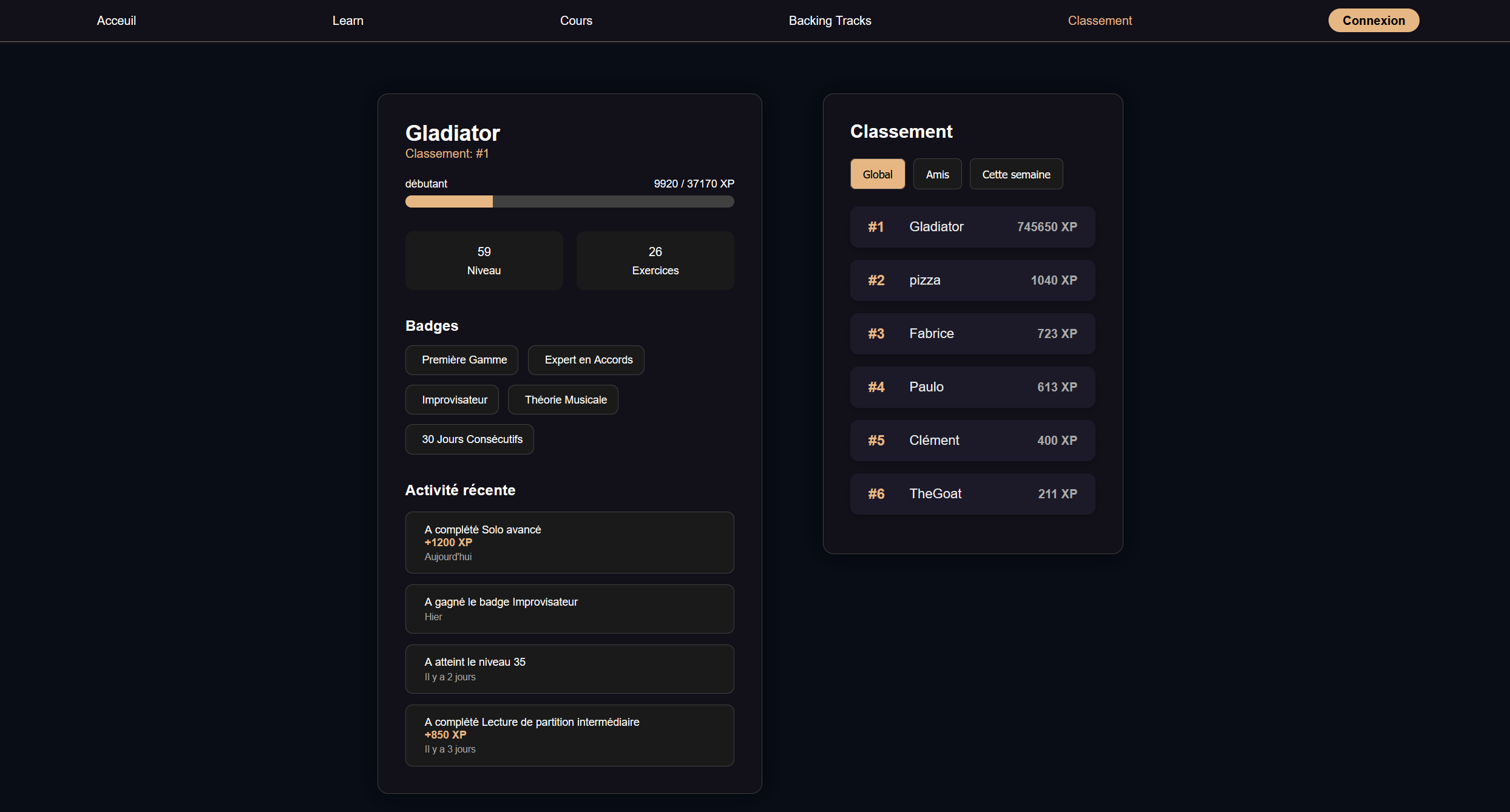
Task: Go to the Learn page
Action: (x=348, y=21)
